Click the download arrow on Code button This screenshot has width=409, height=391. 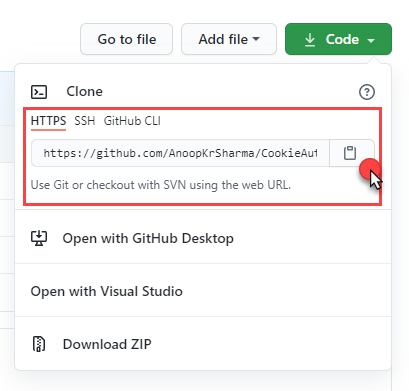coord(310,40)
